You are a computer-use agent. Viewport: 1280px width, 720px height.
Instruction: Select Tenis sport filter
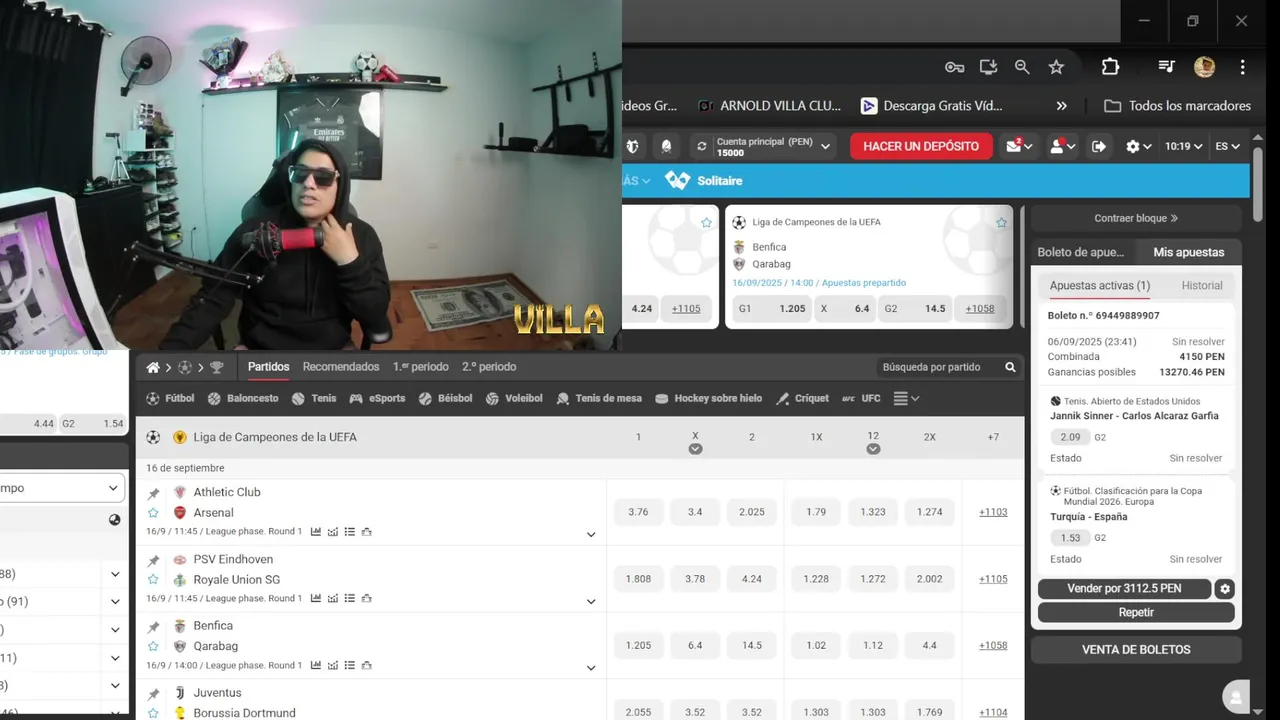(314, 398)
